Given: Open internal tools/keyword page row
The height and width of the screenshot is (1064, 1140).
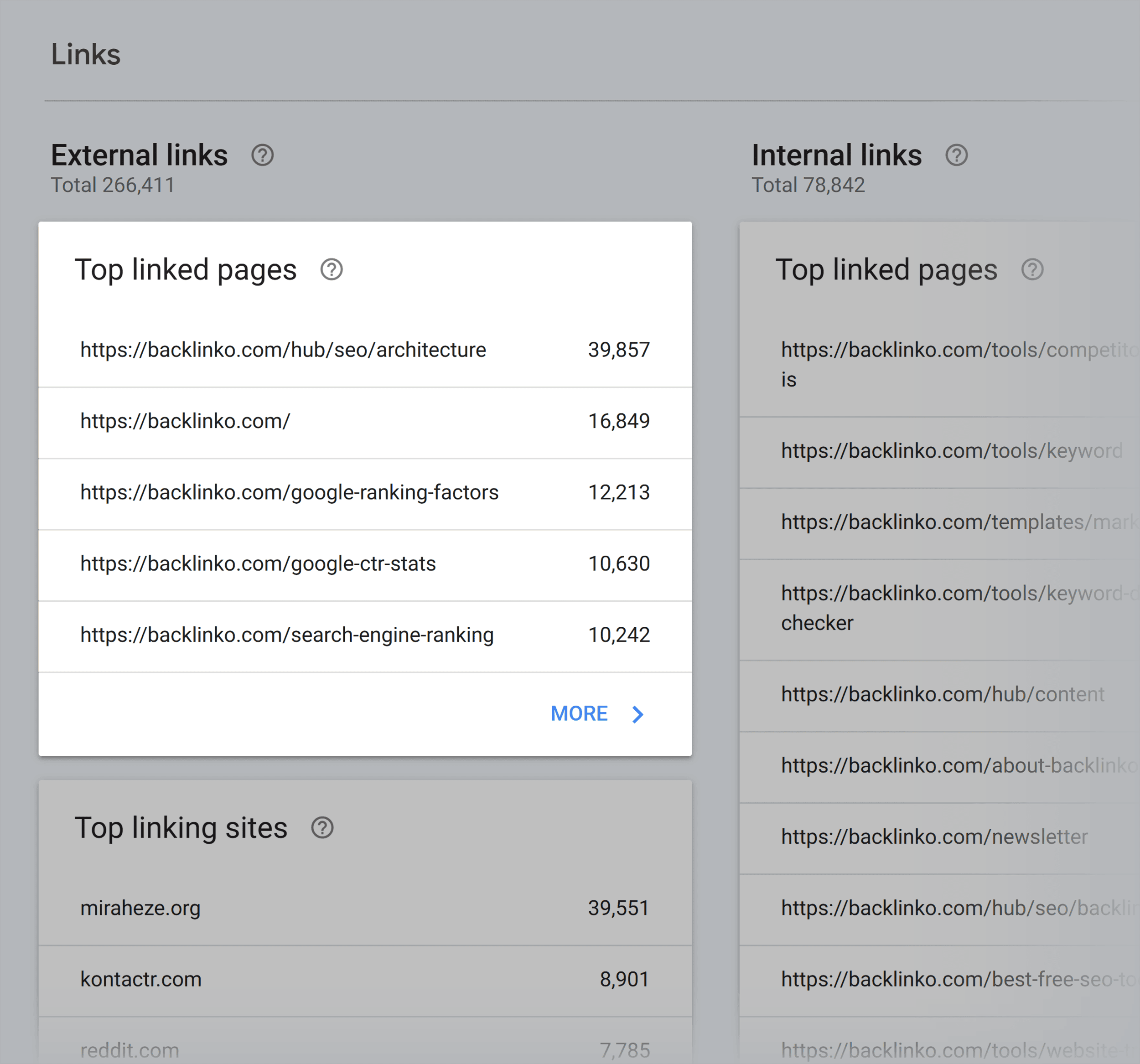Looking at the screenshot, I should tap(939, 453).
